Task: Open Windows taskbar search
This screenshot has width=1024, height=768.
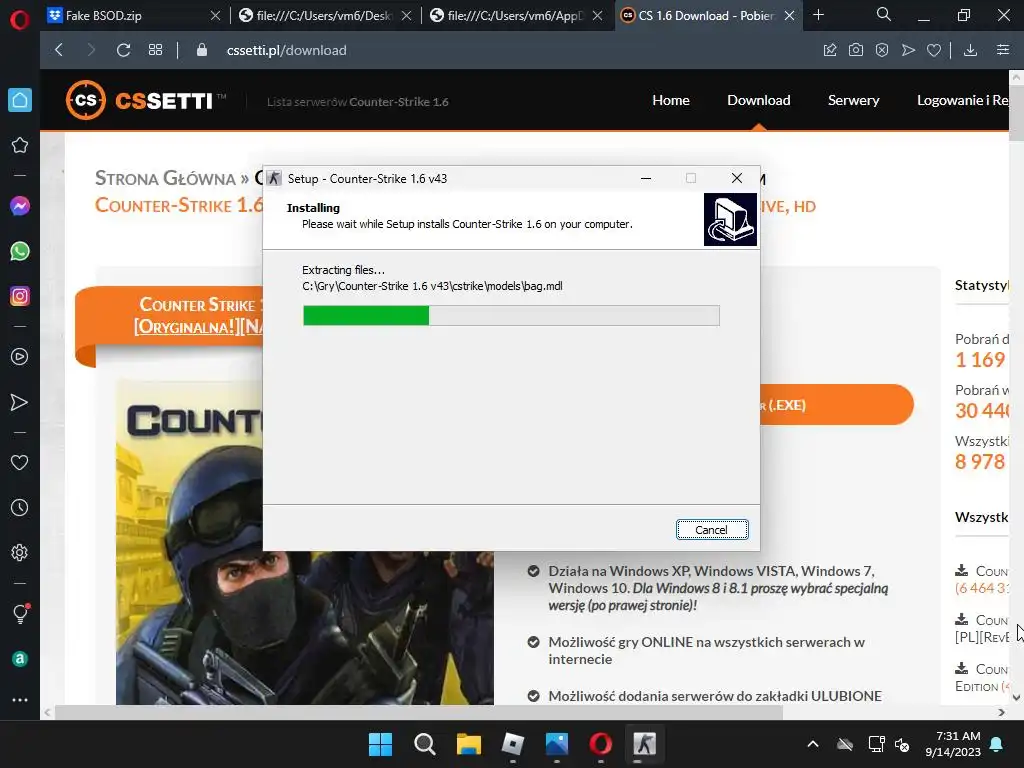Action: click(x=424, y=744)
